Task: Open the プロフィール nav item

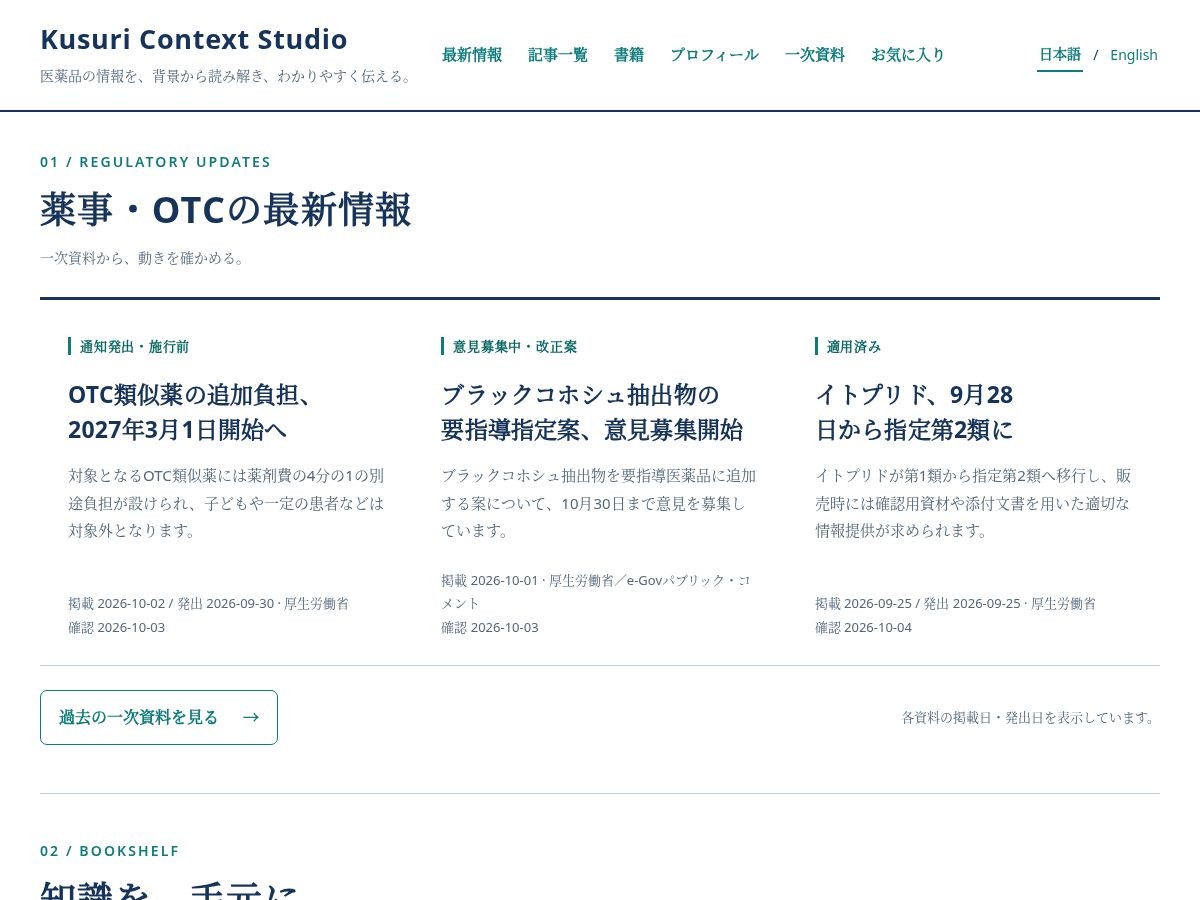Action: (714, 55)
